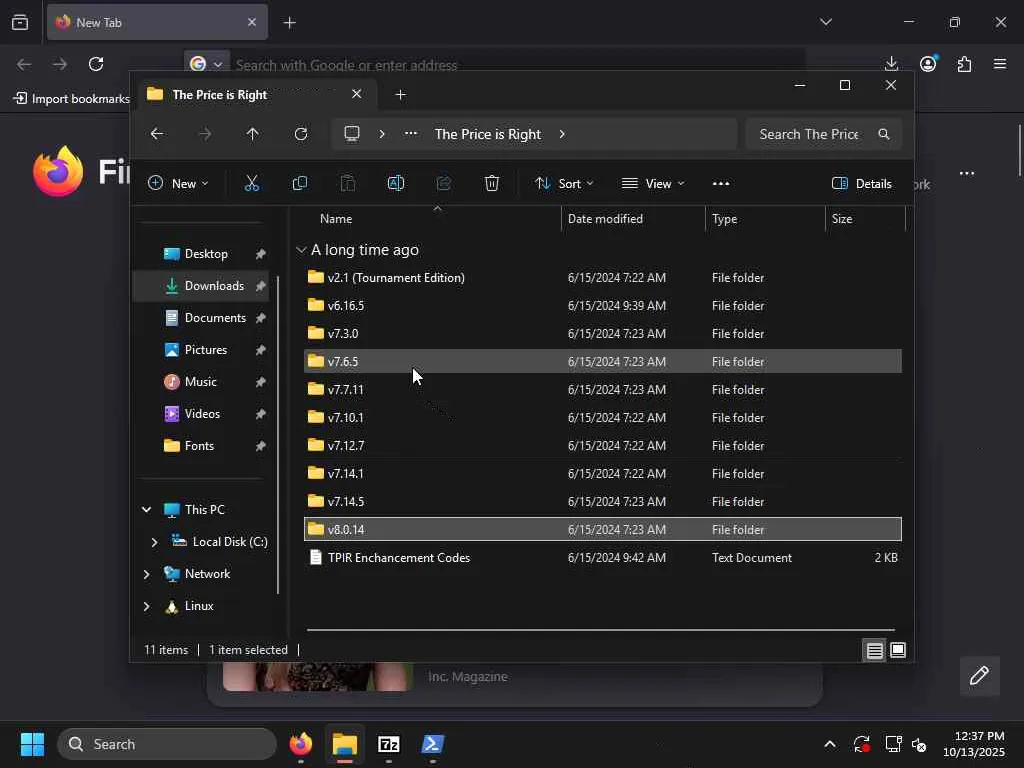This screenshot has width=1024, height=768.
Task: Open the Google search engine dropdown in Firefox
Action: point(206,64)
